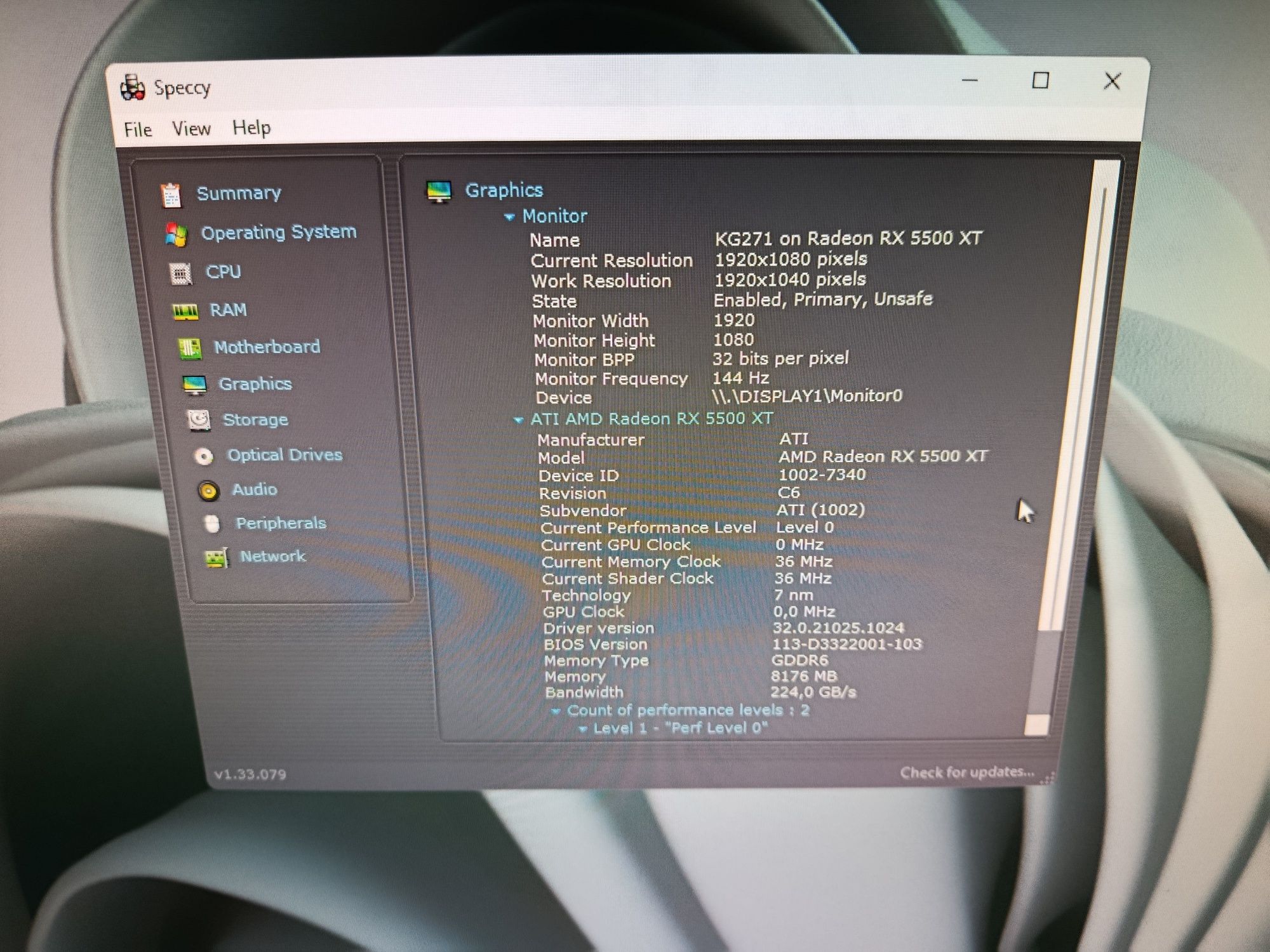
Task: Show the RAM section
Action: [x=229, y=310]
